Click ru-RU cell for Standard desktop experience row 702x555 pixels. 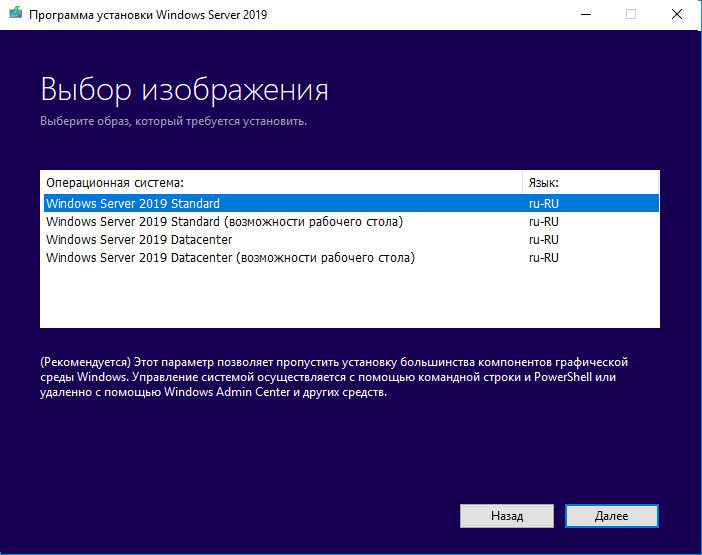543,222
